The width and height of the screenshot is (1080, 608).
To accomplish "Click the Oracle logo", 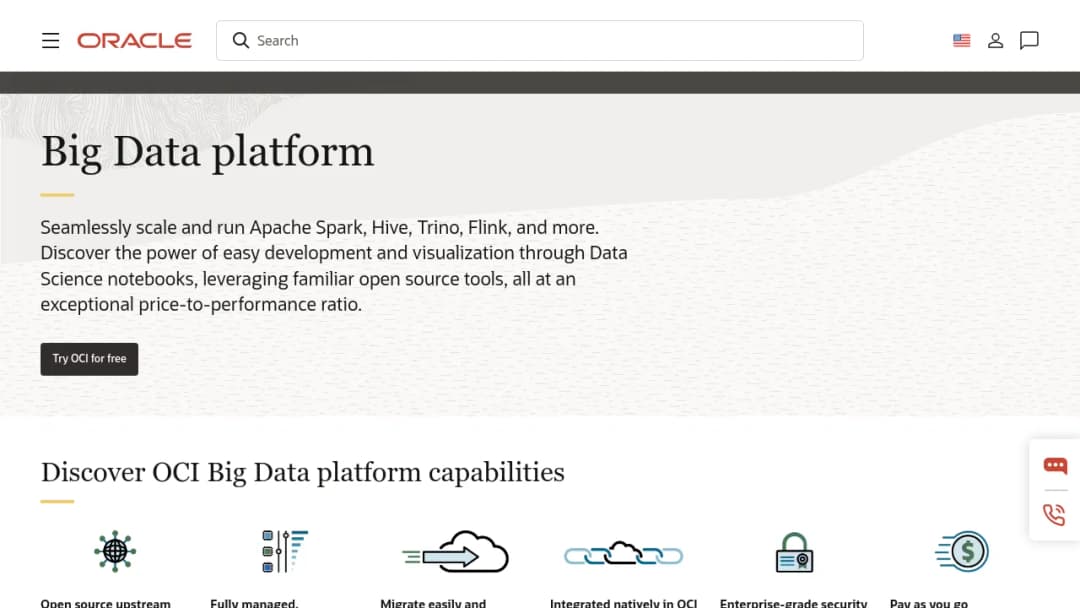I will (x=134, y=41).
